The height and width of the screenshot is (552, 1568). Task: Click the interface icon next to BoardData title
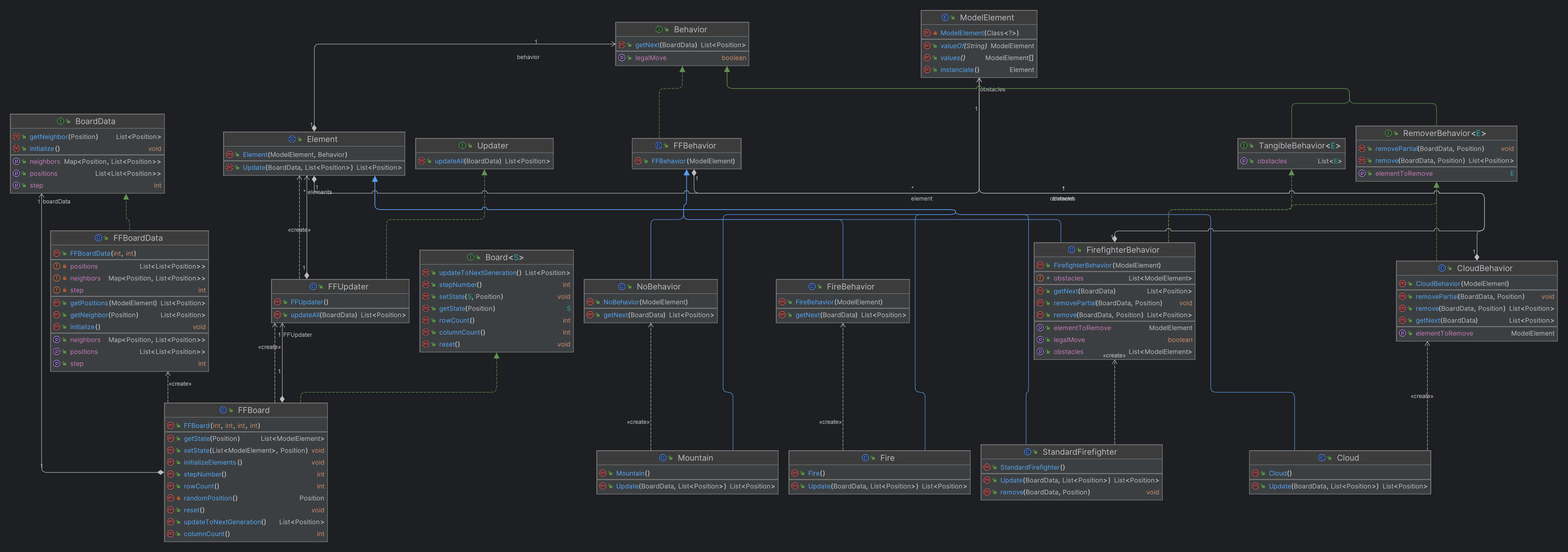tap(60, 121)
